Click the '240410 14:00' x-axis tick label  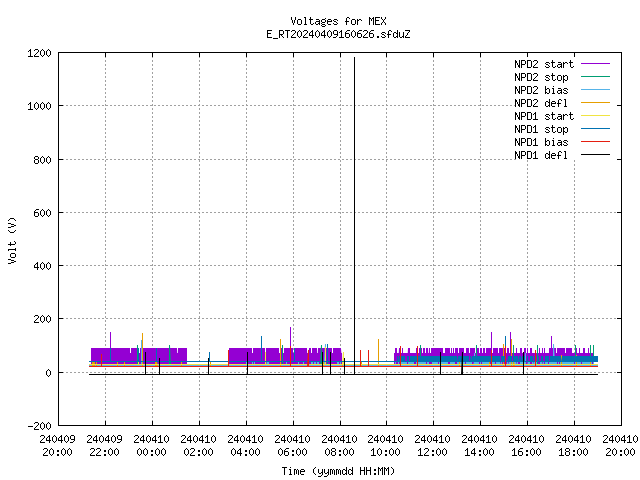(479, 446)
